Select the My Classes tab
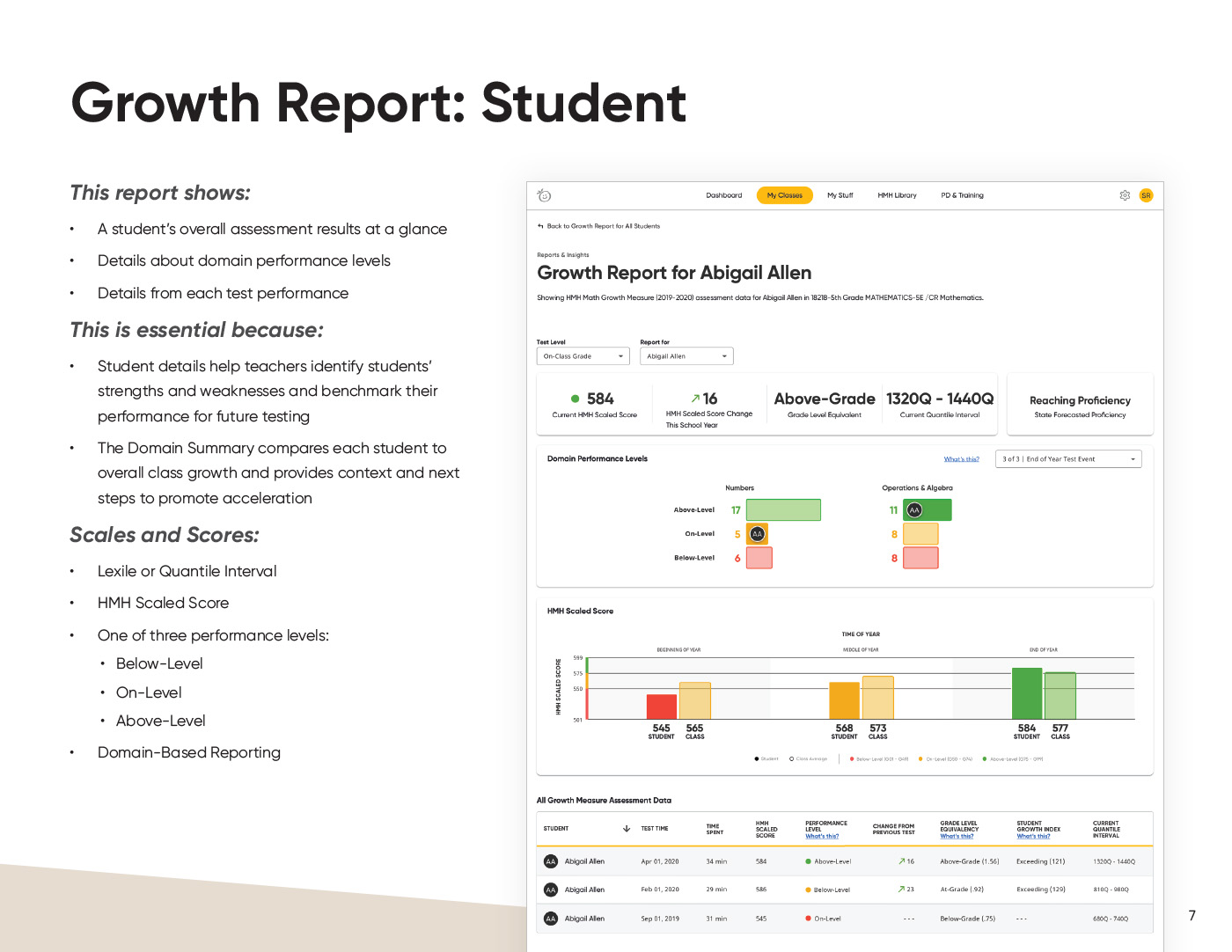This screenshot has height=952, width=1232. coord(785,195)
